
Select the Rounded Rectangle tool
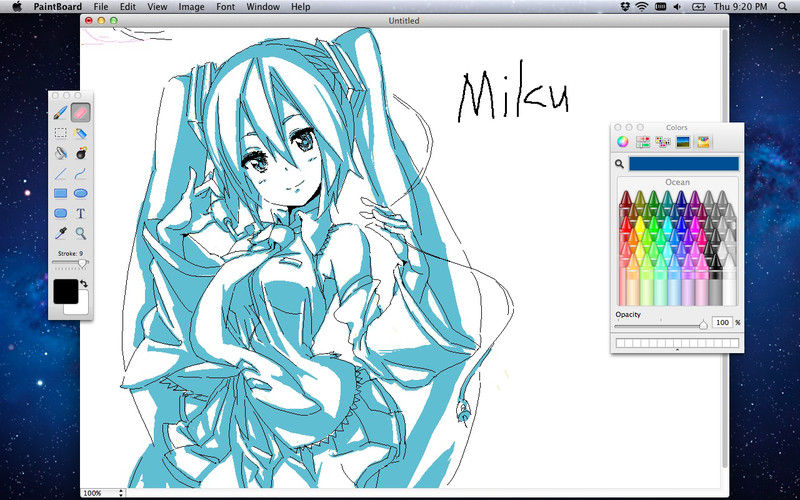point(61,213)
